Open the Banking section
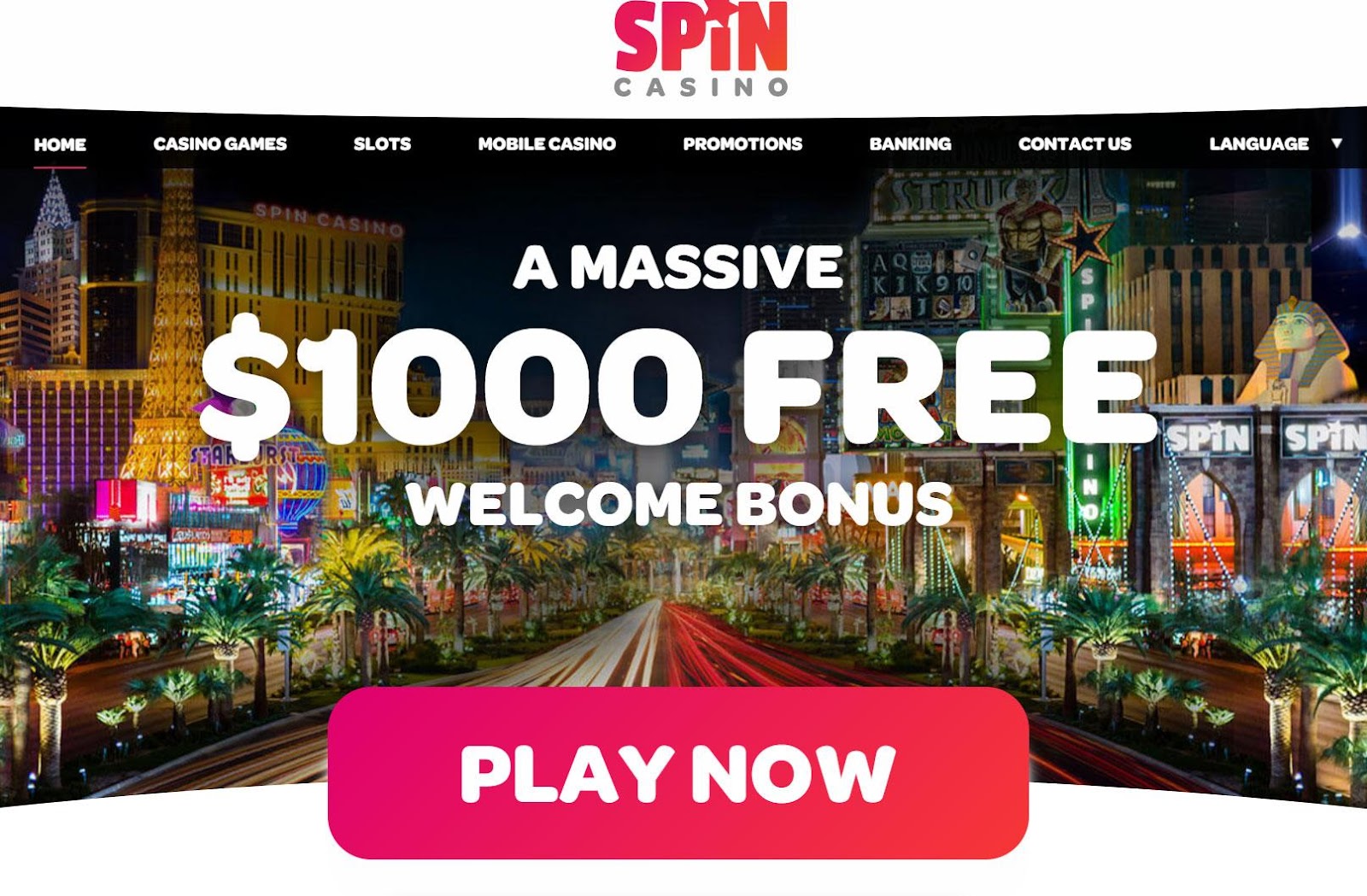 coord(910,143)
